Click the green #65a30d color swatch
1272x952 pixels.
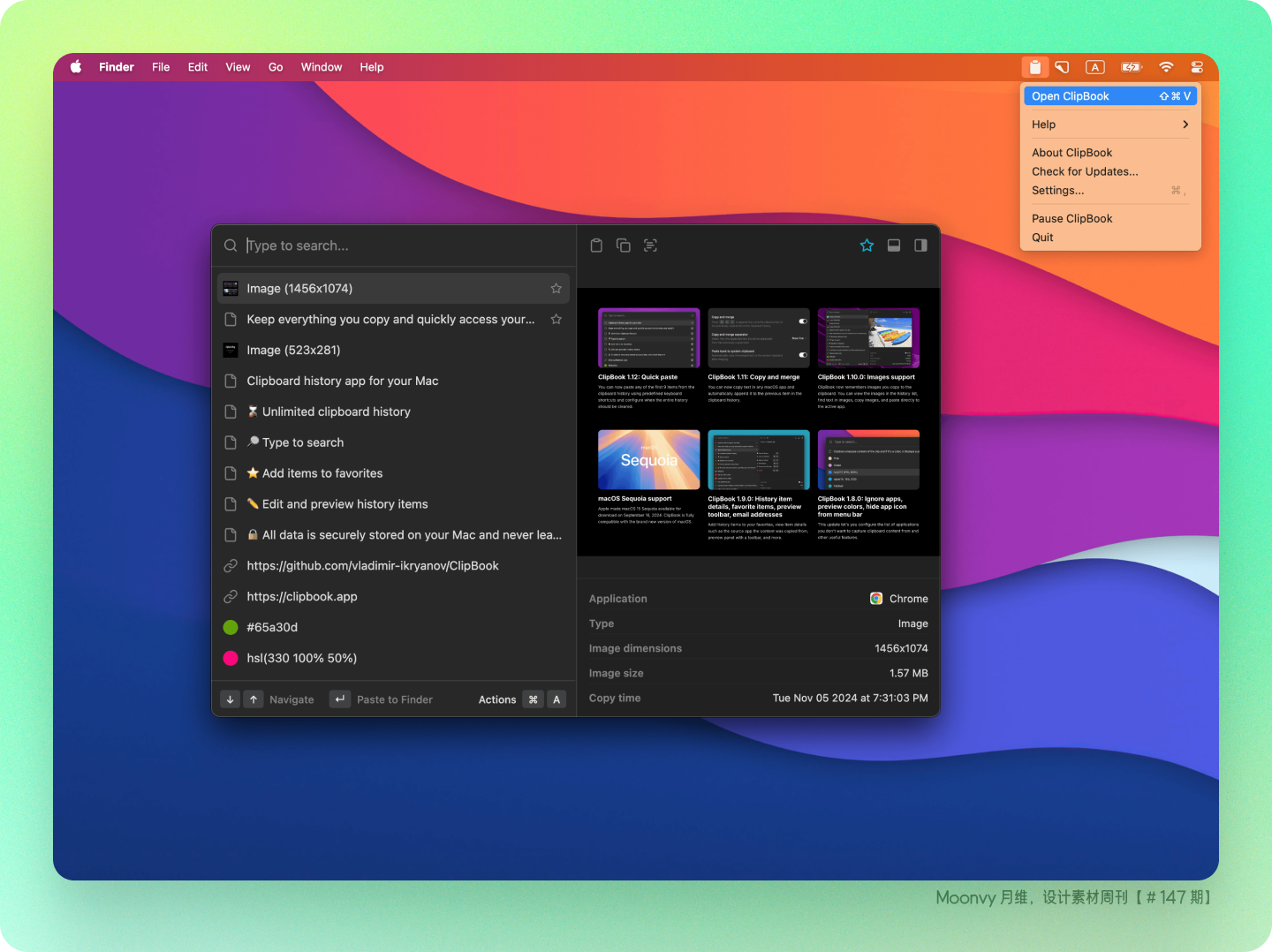pos(231,628)
